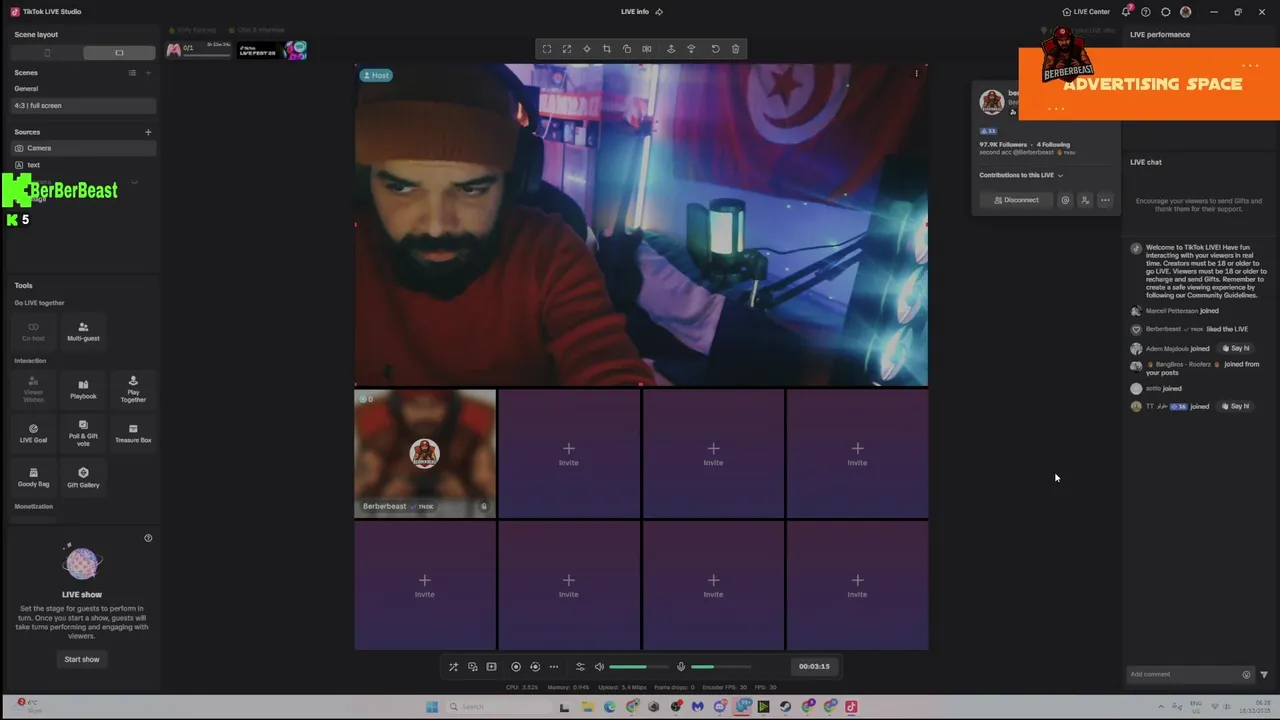The image size is (1280, 720).
Task: Open the Poll & Gift vote tool
Action: (83, 434)
